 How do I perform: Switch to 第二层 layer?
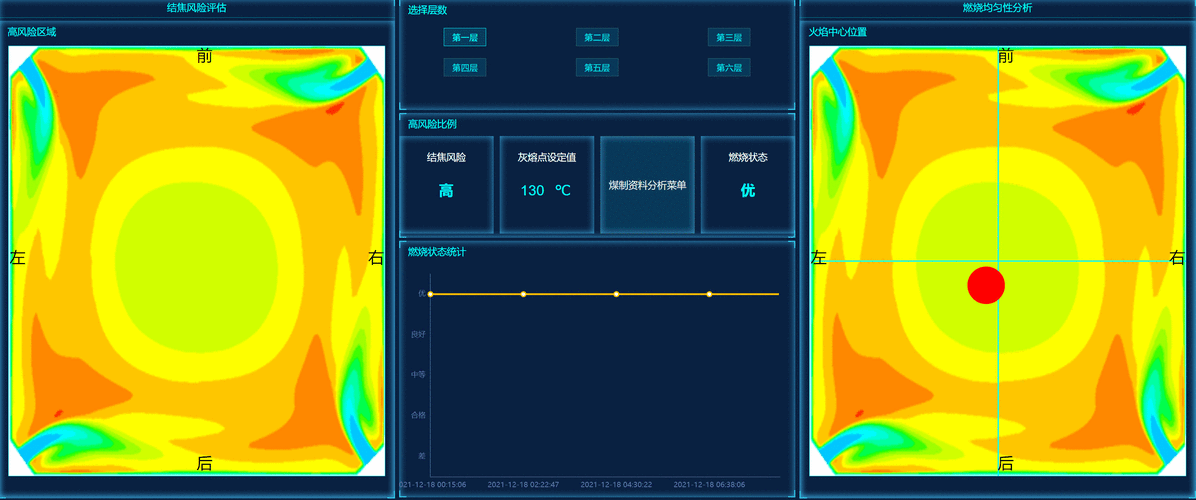597,38
